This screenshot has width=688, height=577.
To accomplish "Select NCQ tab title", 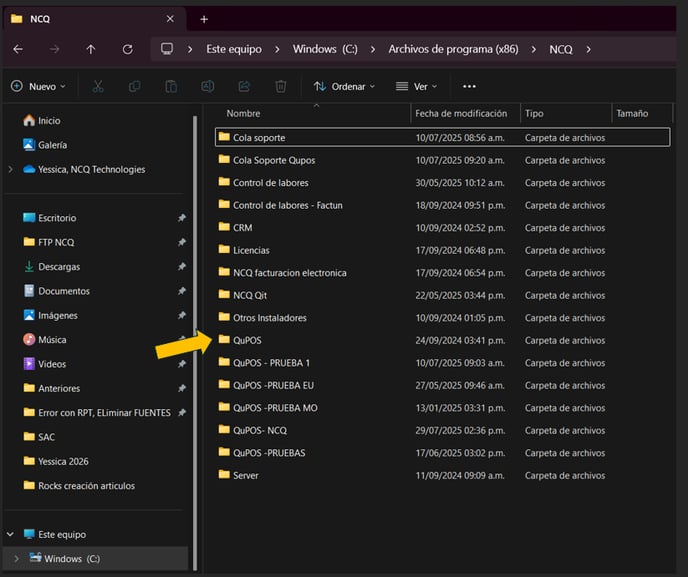I will point(40,19).
